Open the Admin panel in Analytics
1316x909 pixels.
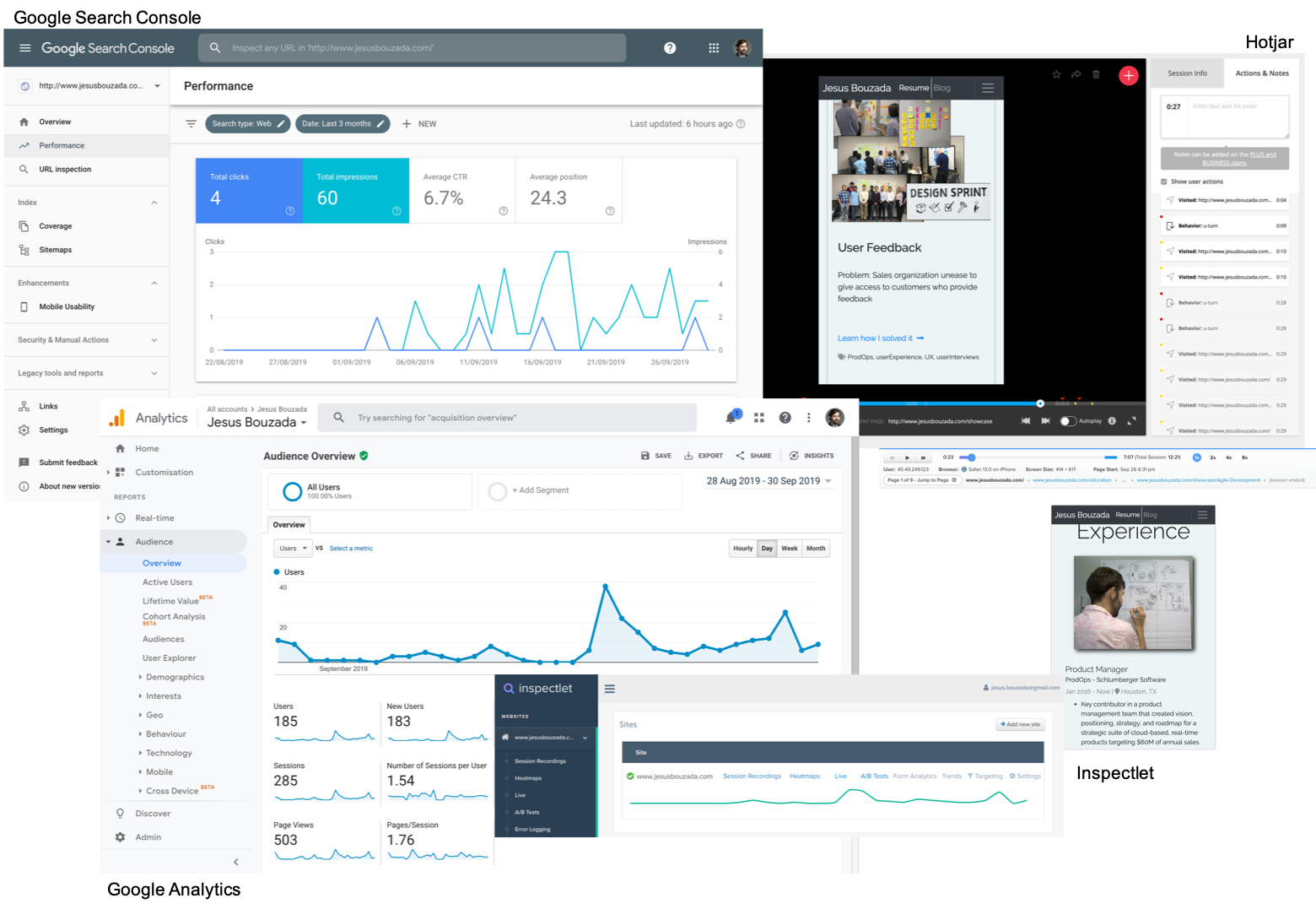pyautogui.click(x=148, y=836)
